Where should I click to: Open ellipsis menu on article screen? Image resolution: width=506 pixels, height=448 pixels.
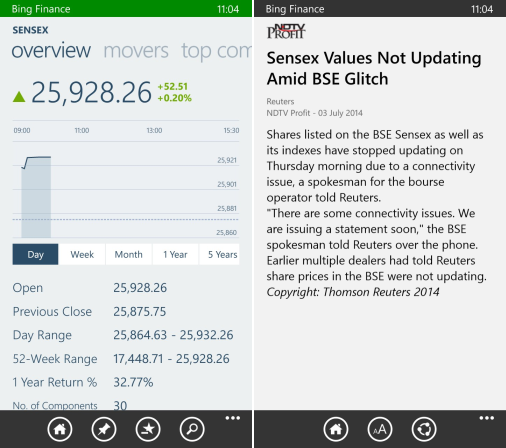(487, 418)
